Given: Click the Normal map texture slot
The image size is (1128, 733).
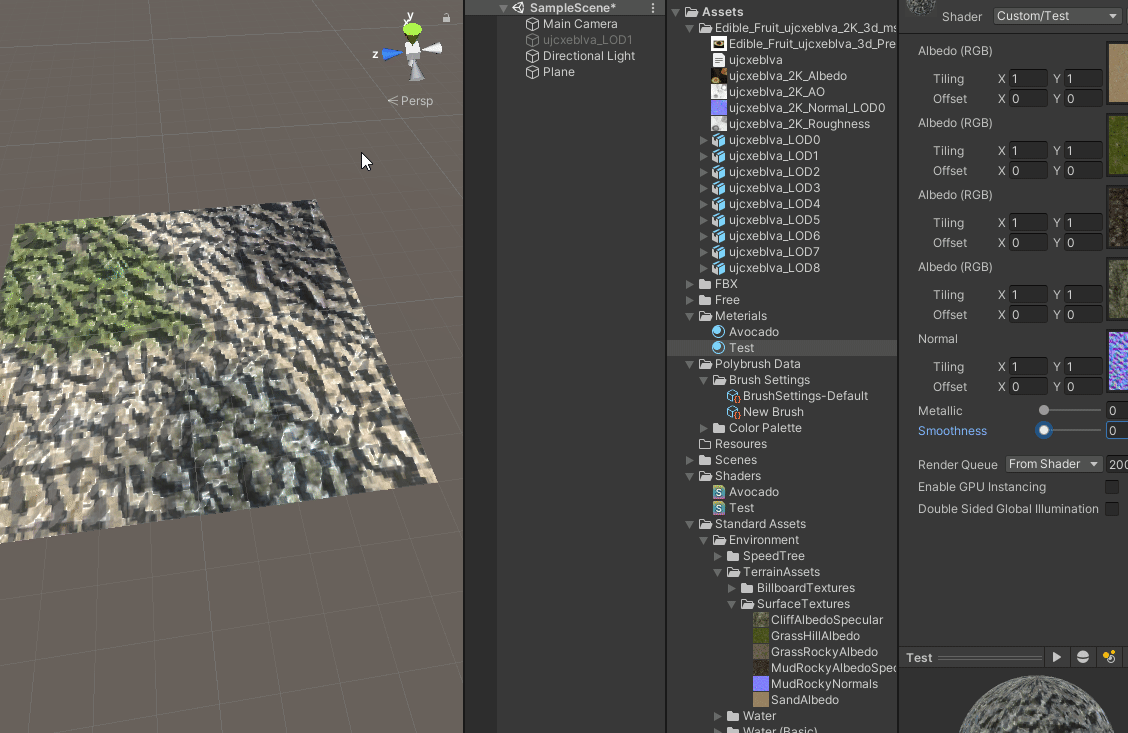Looking at the screenshot, I should point(1117,360).
